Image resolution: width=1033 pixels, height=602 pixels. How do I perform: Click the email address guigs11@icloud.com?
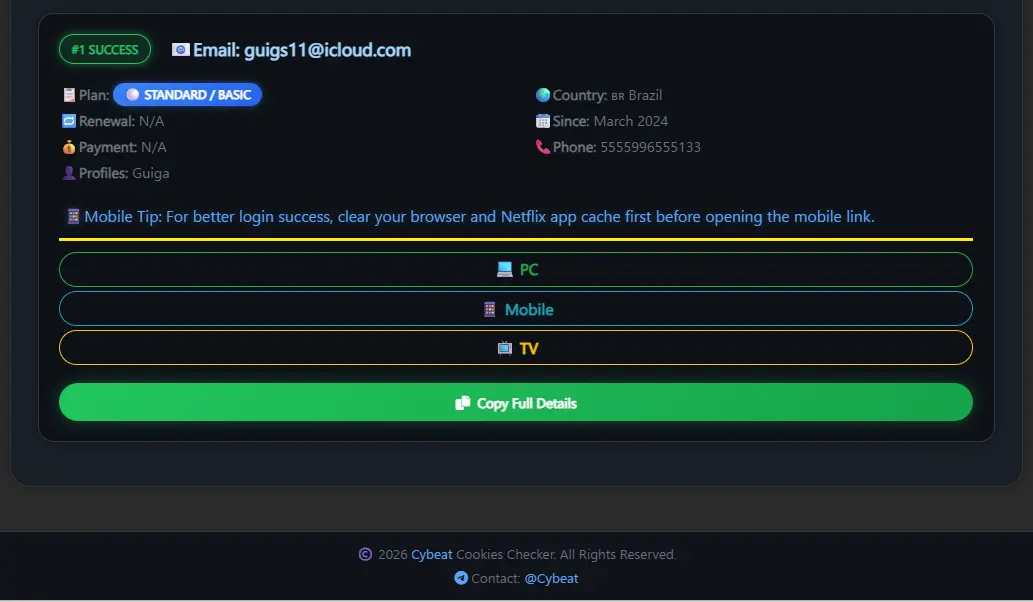tap(327, 50)
